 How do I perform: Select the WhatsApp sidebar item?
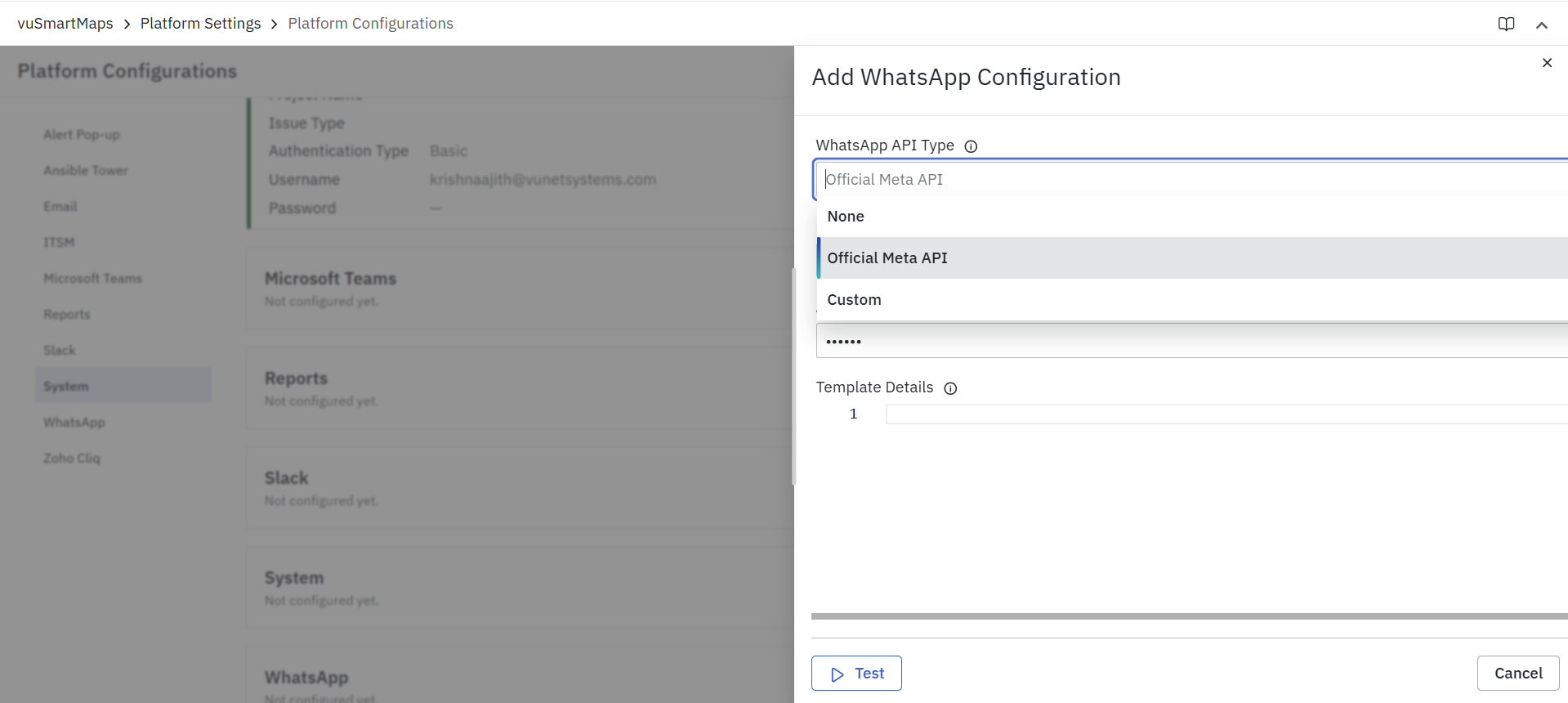[x=74, y=423]
